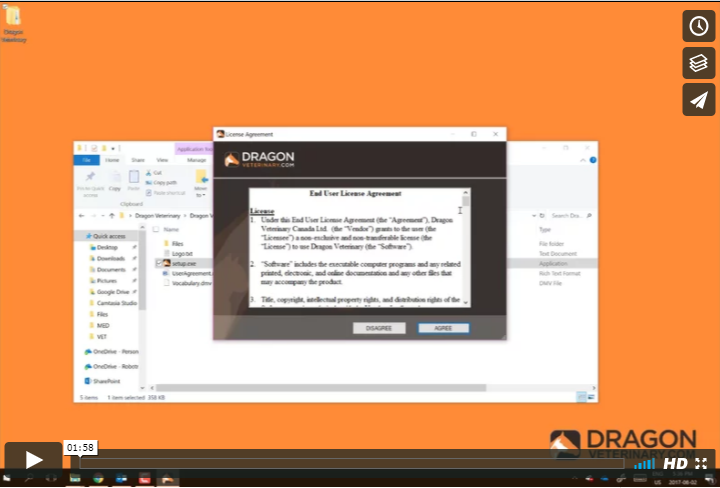The width and height of the screenshot is (720, 488).
Task: Adjust the video volume bars
Action: (644, 464)
